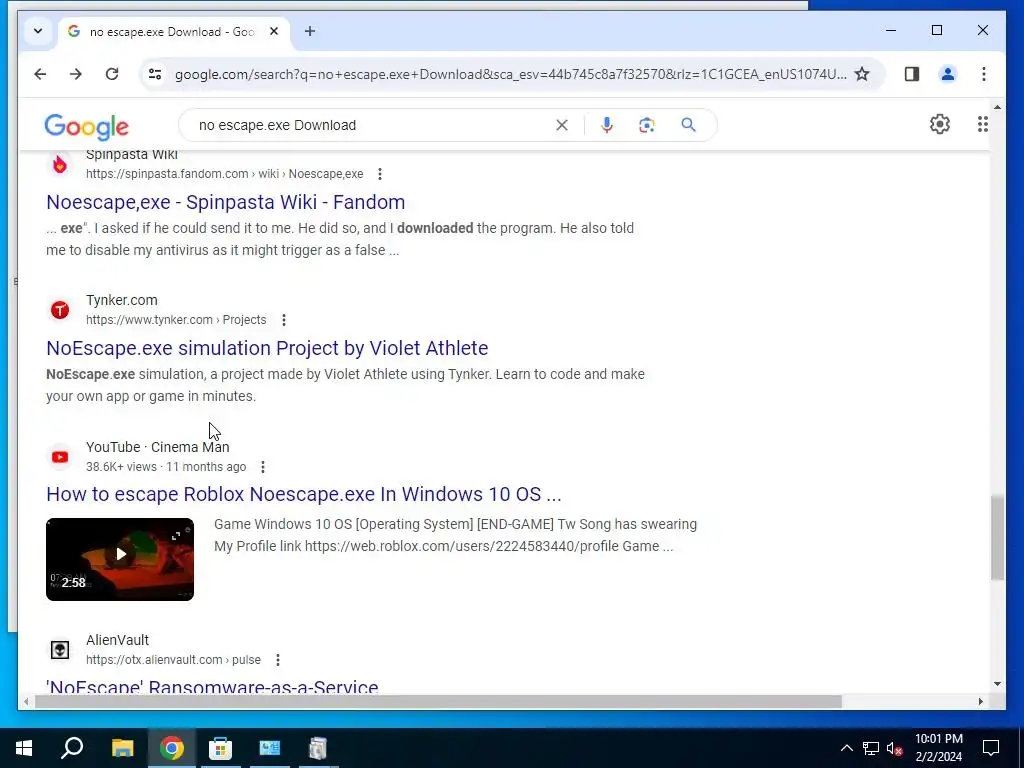This screenshot has height=768, width=1024.
Task: Open 'Noescape,exe - Spinpasta Wiki - Fandom' result
Action: [x=225, y=202]
